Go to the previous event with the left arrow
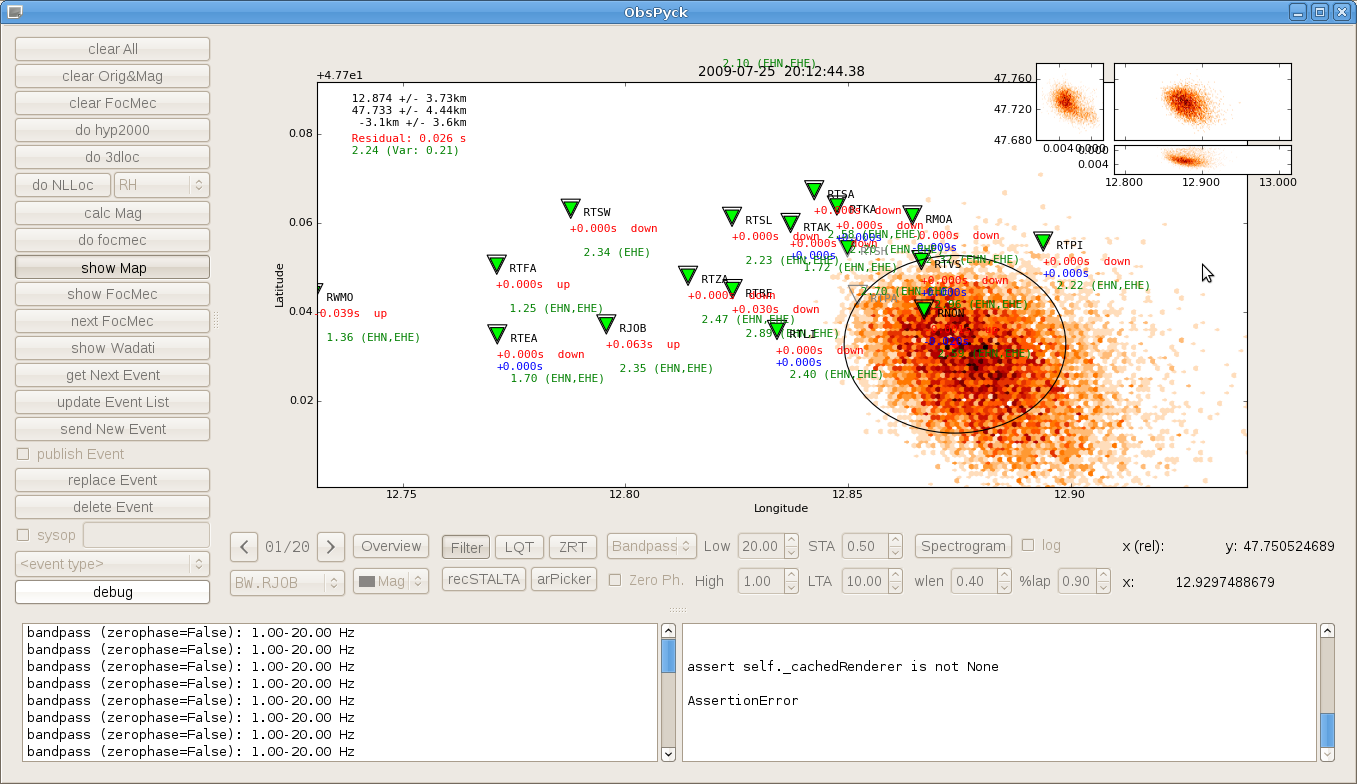 click(243, 546)
